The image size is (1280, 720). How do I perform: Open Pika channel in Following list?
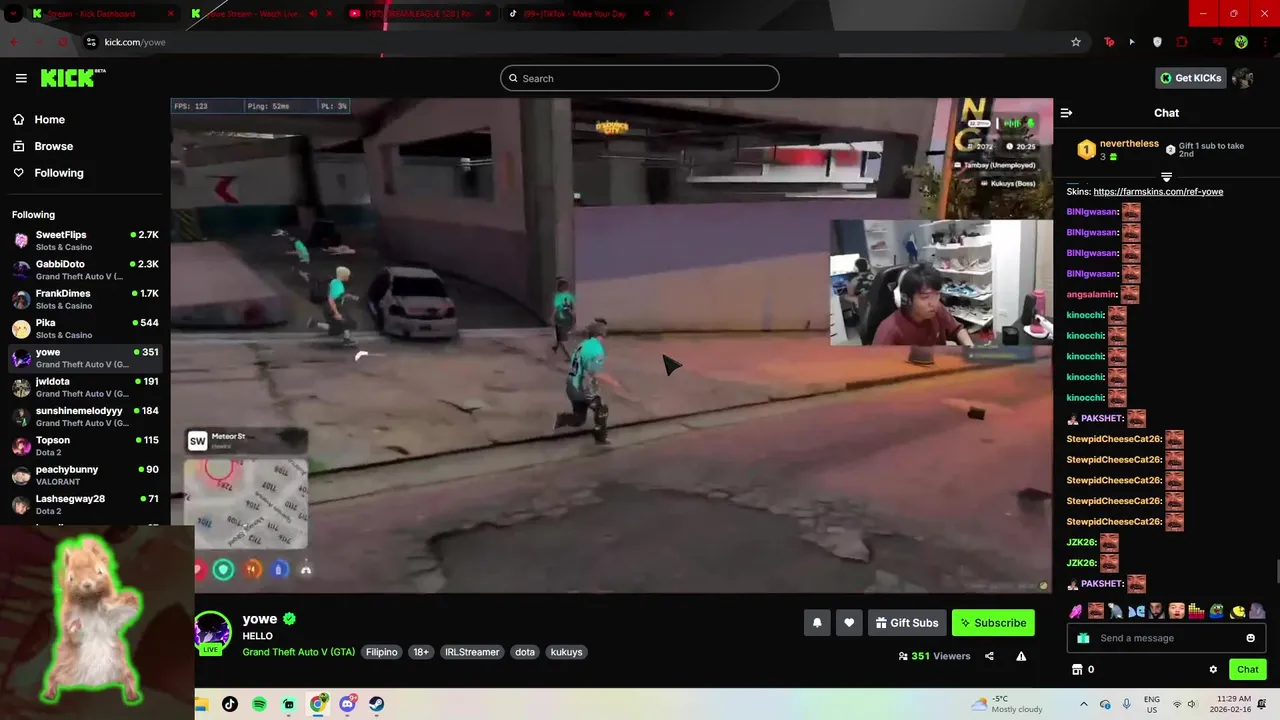(85, 328)
